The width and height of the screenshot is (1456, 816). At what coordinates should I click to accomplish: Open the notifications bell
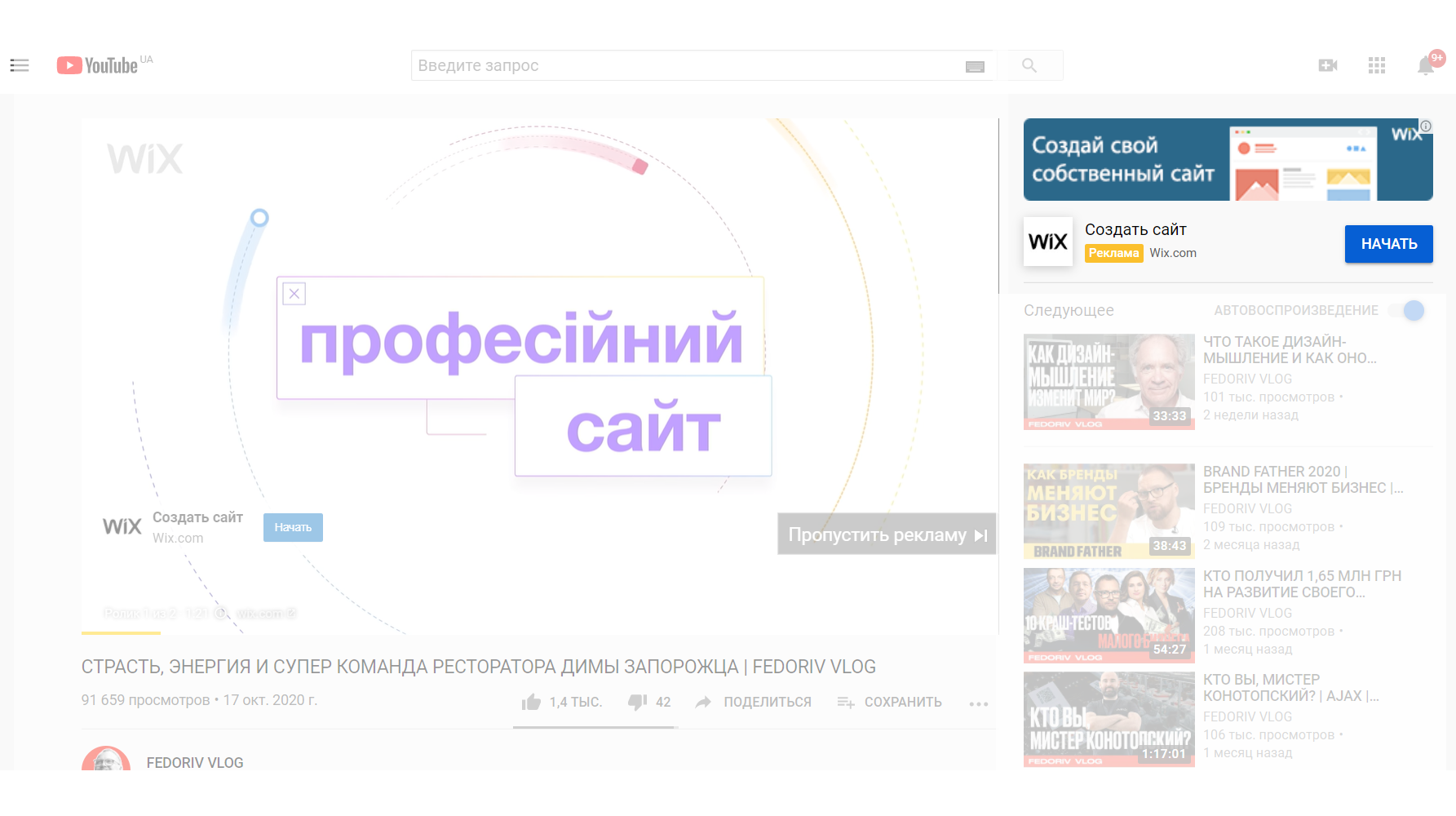pyautogui.click(x=1425, y=66)
